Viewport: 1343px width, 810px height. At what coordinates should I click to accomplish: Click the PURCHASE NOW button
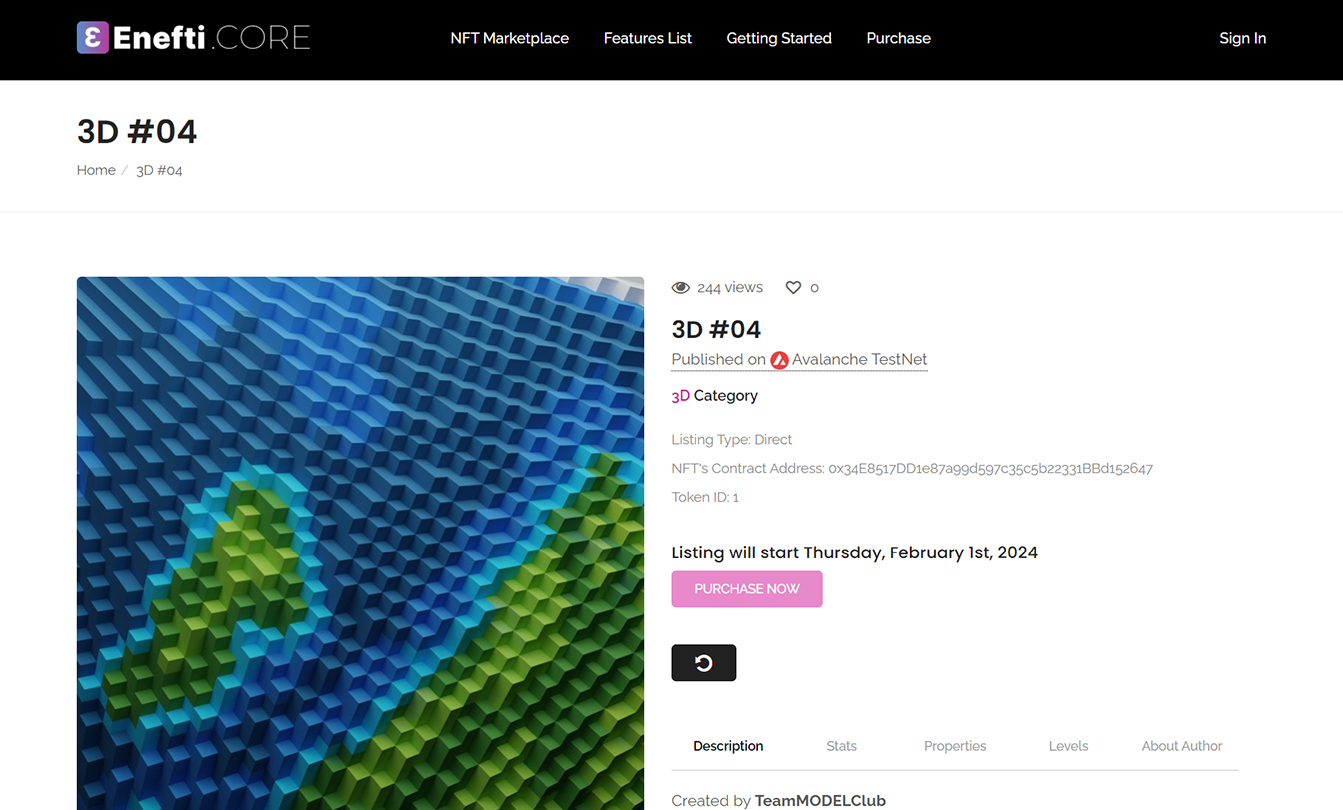tap(747, 589)
